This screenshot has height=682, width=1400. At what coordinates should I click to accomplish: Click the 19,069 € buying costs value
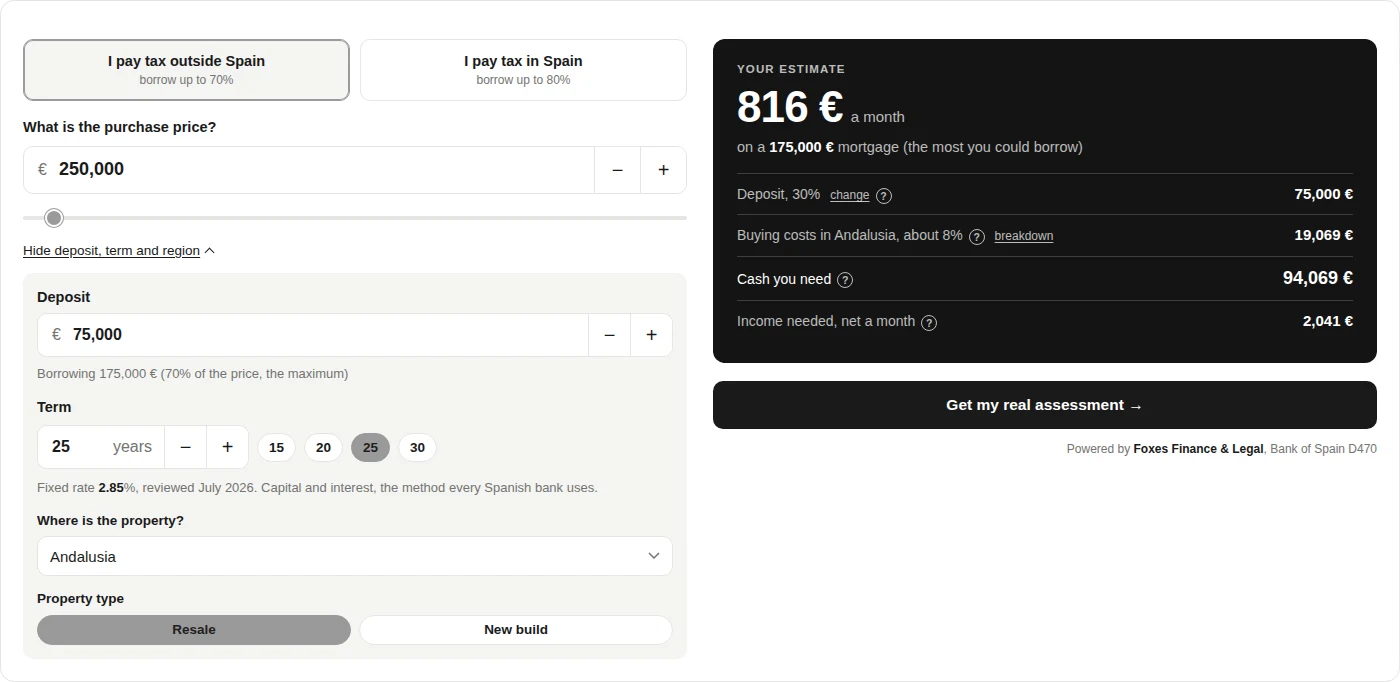tap(1324, 235)
